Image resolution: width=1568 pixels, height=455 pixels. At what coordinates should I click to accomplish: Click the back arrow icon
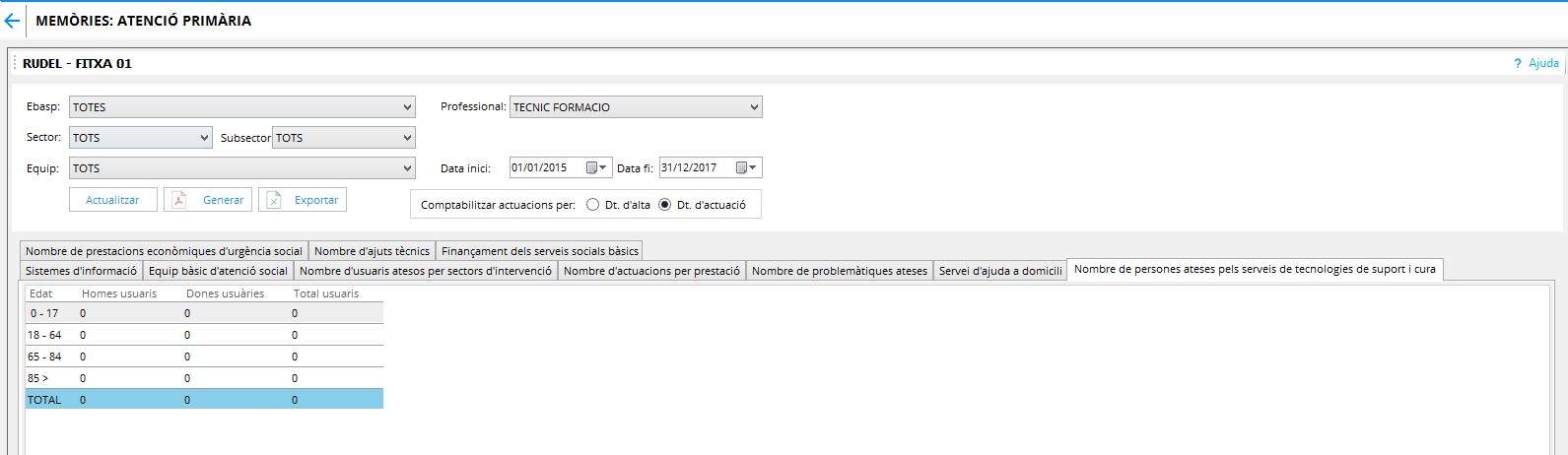tap(12, 21)
